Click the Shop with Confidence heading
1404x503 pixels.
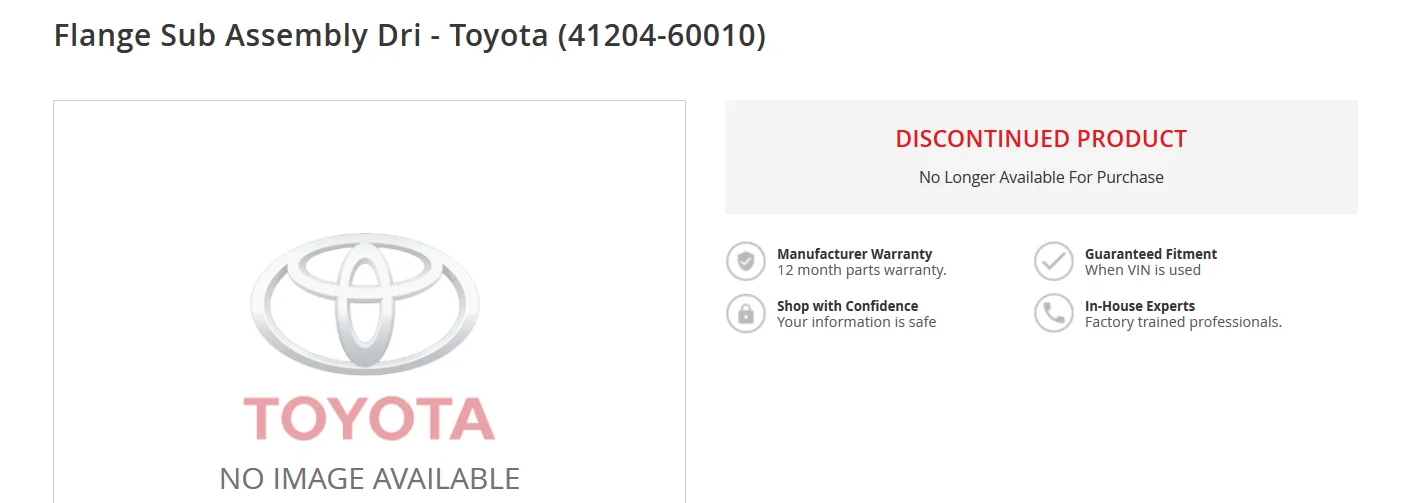coord(847,306)
